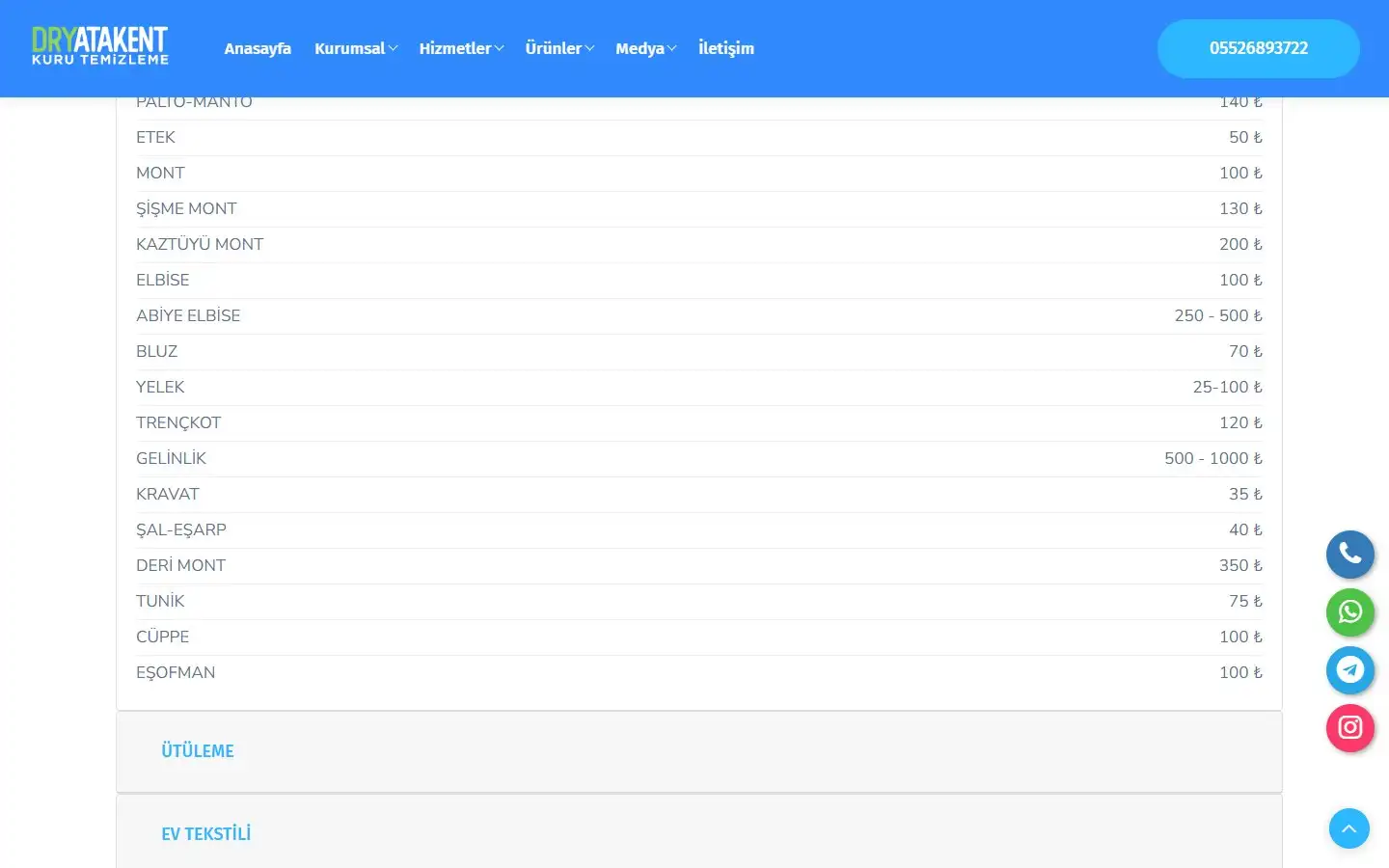Expand the EV TEKSTİLİ accordion section
1389x868 pixels.
point(699,833)
